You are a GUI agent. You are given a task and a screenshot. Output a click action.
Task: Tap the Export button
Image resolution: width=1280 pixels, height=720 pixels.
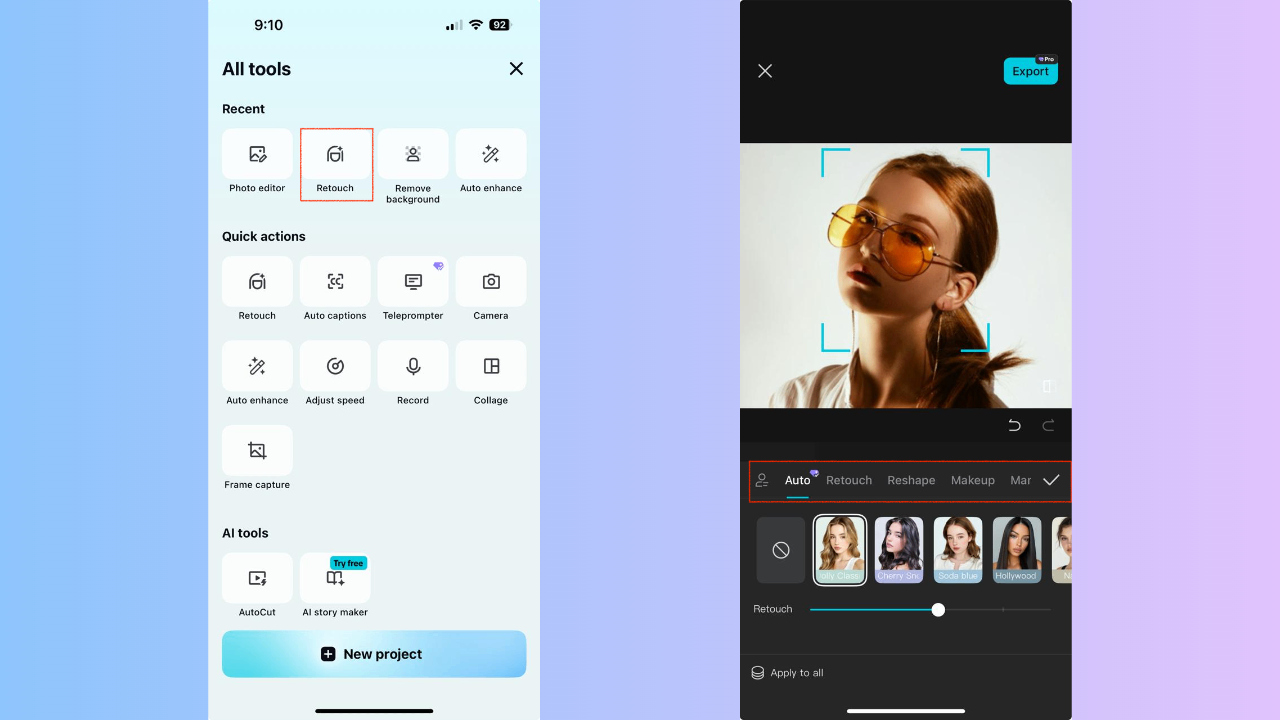(x=1031, y=71)
